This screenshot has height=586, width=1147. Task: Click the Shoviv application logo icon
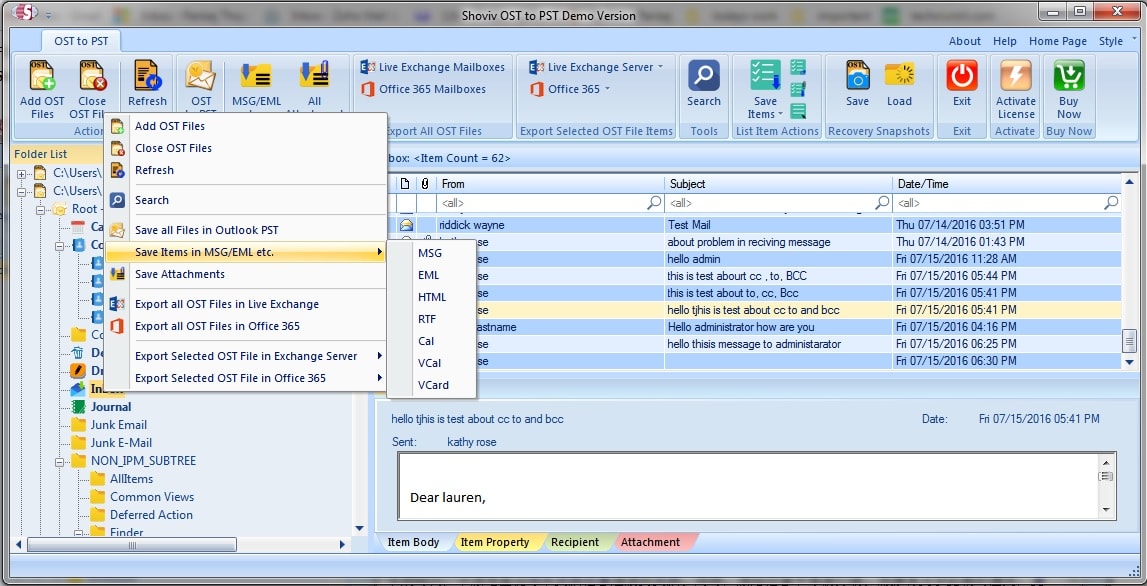click(x=23, y=12)
